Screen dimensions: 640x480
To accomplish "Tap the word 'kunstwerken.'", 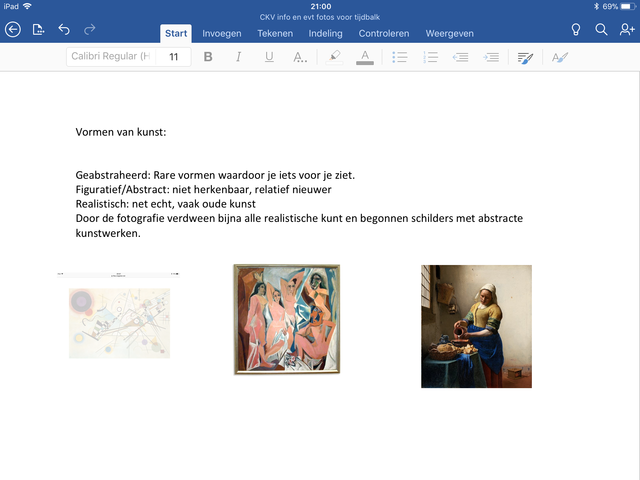I will [x=108, y=233].
